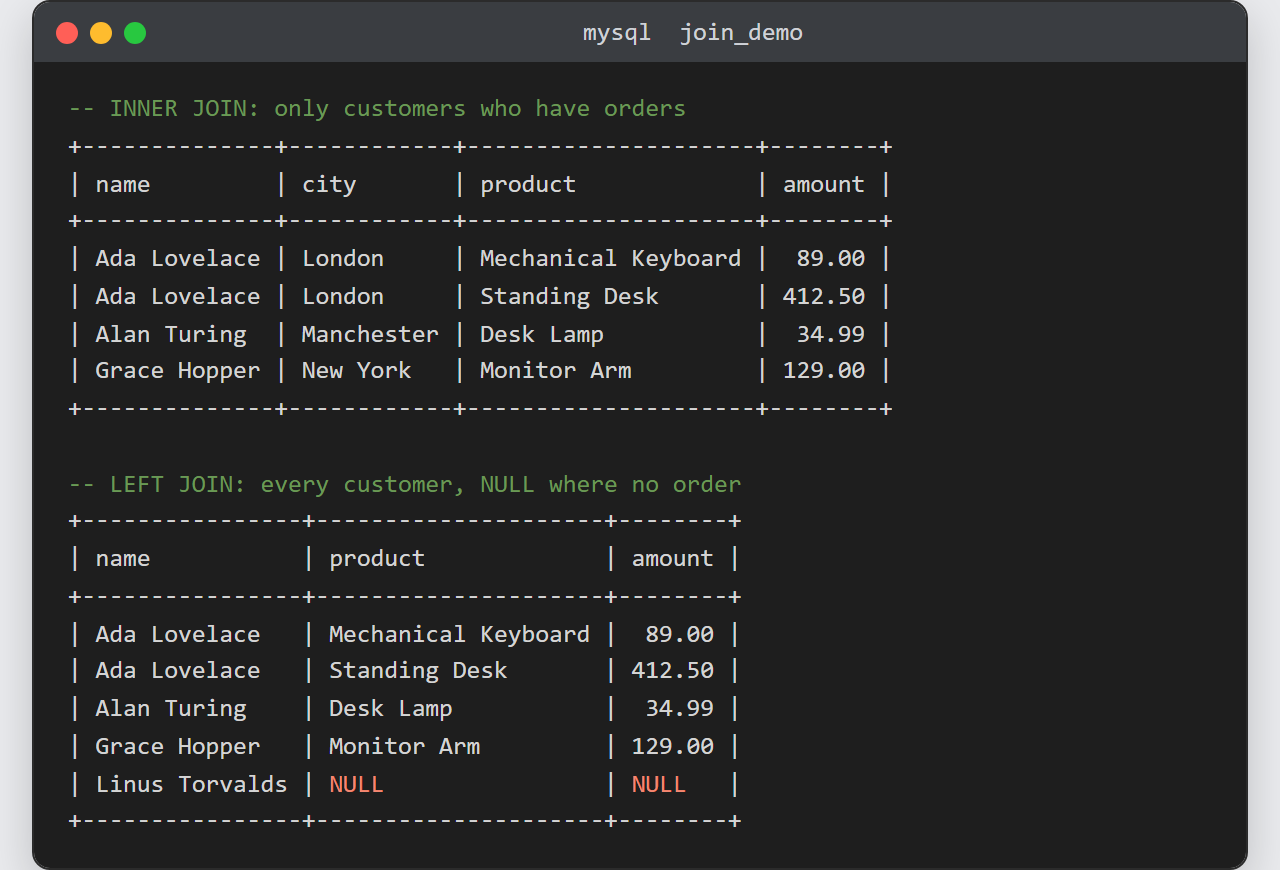Screen dimensions: 1280x870
Task: Click the red NULL in the amount column
Action: (659, 784)
